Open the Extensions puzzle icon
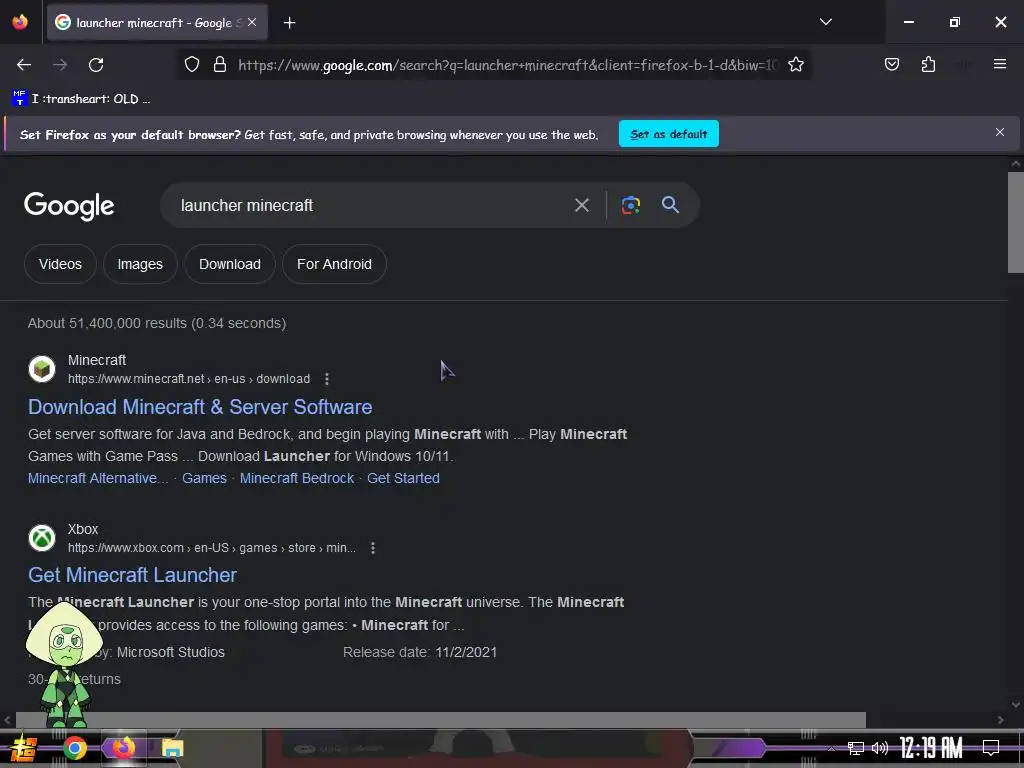Image resolution: width=1024 pixels, height=768 pixels. [928, 65]
